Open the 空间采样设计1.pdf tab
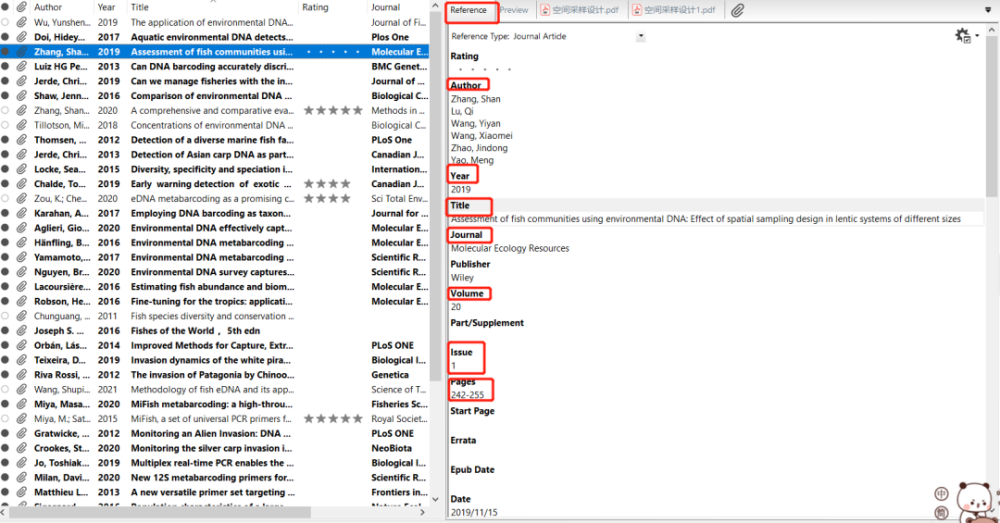 point(674,10)
